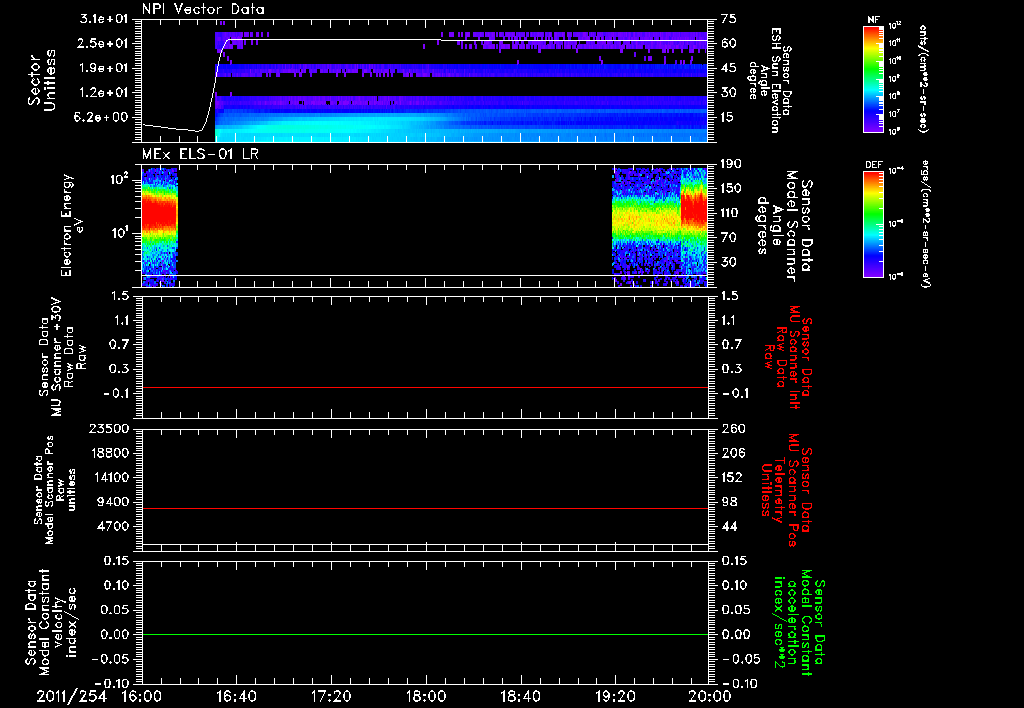Click the '45' sun elevation tick value

click(729, 68)
